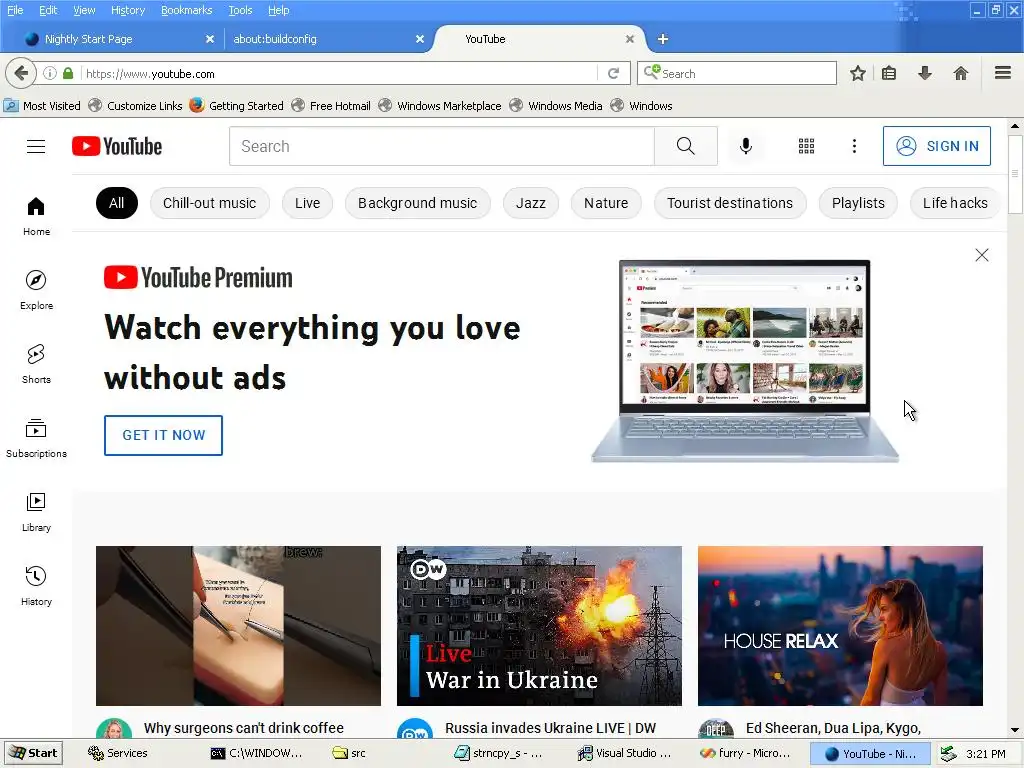
Task: Open the House Relax video thumbnail
Action: coord(840,626)
